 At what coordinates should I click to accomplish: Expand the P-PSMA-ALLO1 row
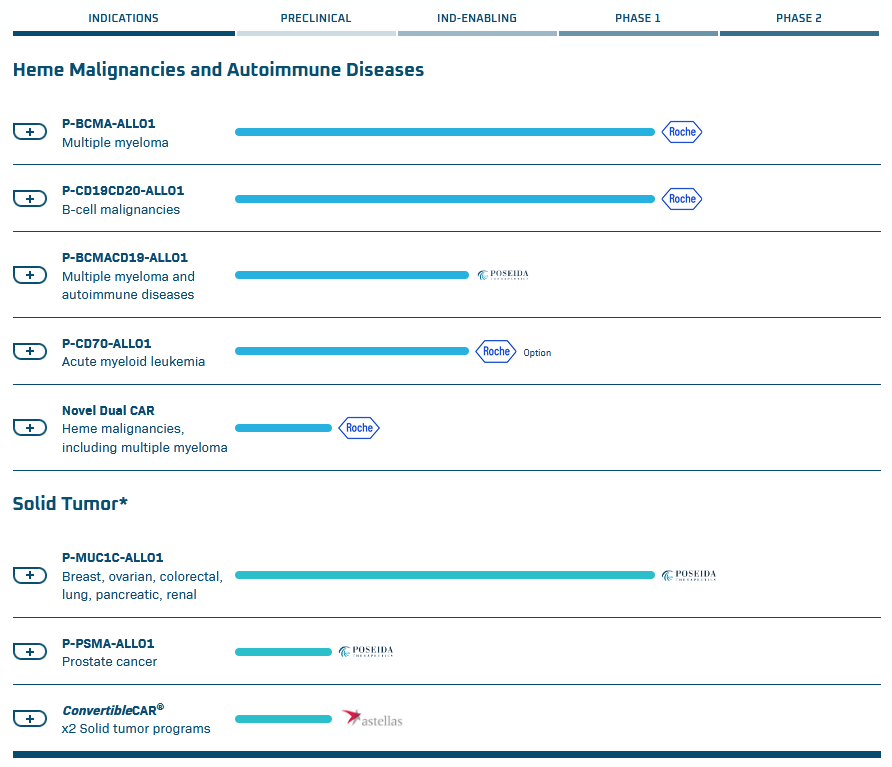click(x=30, y=651)
